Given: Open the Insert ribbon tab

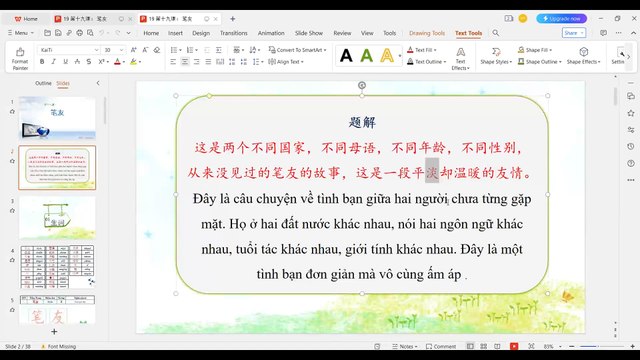Looking at the screenshot, I should point(175,33).
